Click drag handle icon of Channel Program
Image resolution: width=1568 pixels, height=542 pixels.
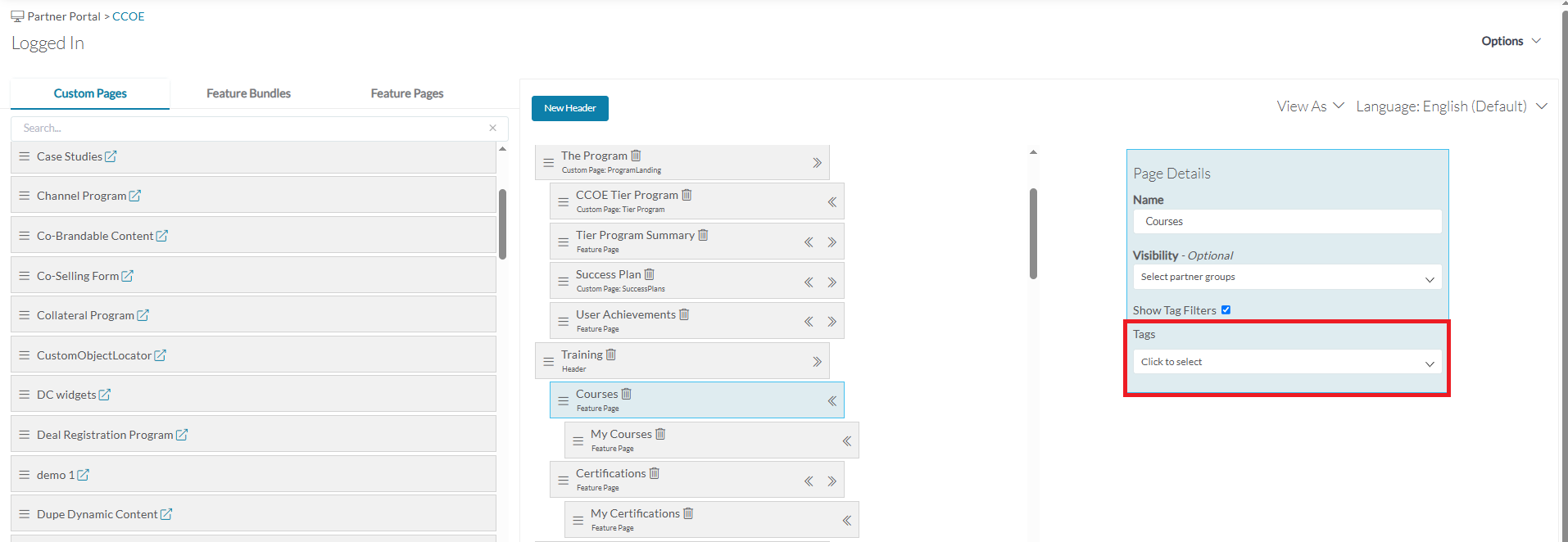click(x=25, y=196)
